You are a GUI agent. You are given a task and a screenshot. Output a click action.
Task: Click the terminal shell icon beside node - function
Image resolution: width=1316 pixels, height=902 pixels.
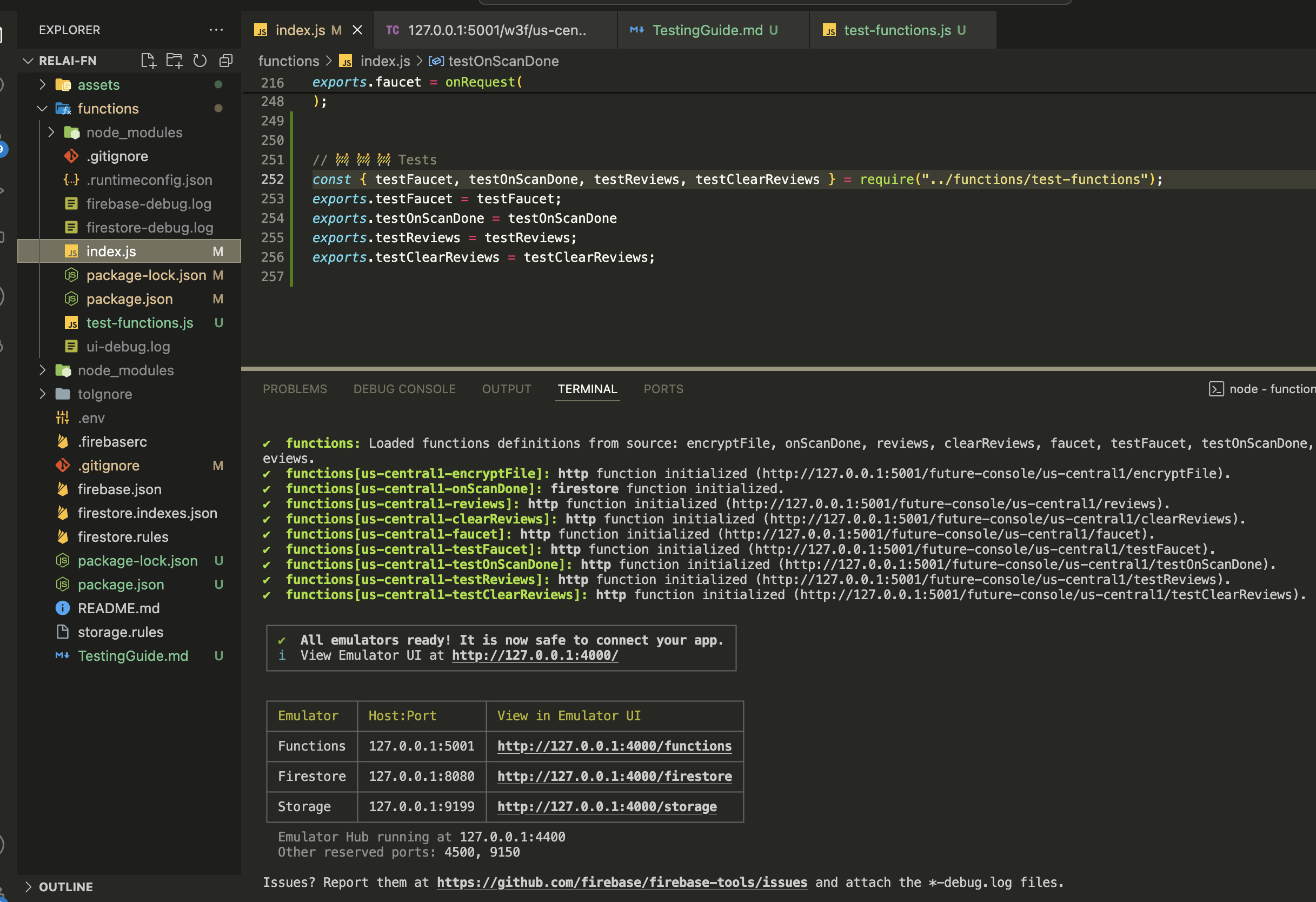click(x=1216, y=389)
